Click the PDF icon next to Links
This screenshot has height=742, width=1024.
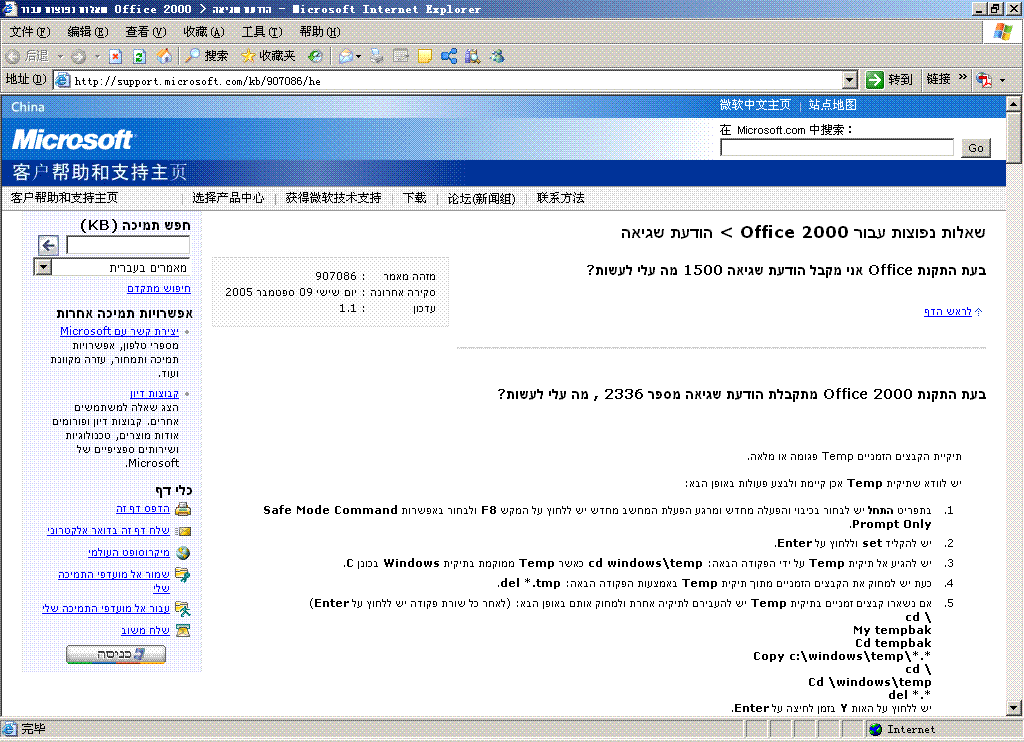(x=984, y=80)
